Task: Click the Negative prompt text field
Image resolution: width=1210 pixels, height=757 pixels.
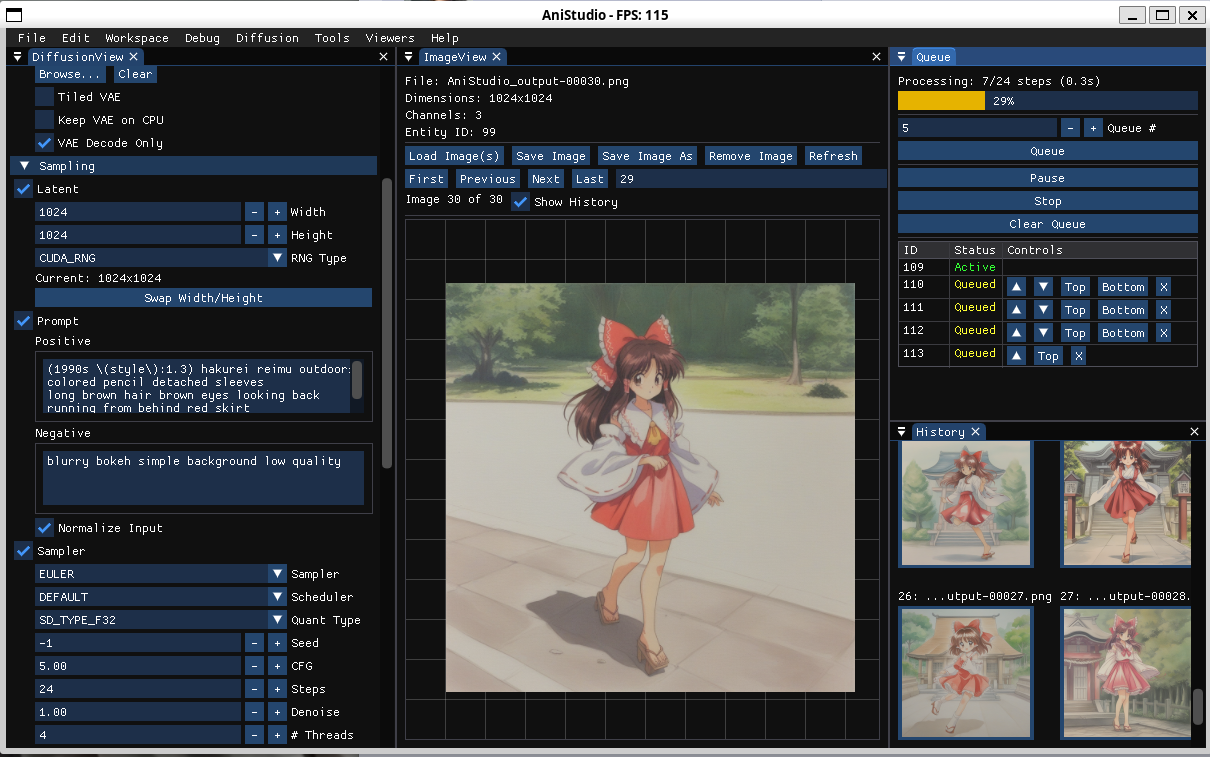Action: (x=203, y=478)
